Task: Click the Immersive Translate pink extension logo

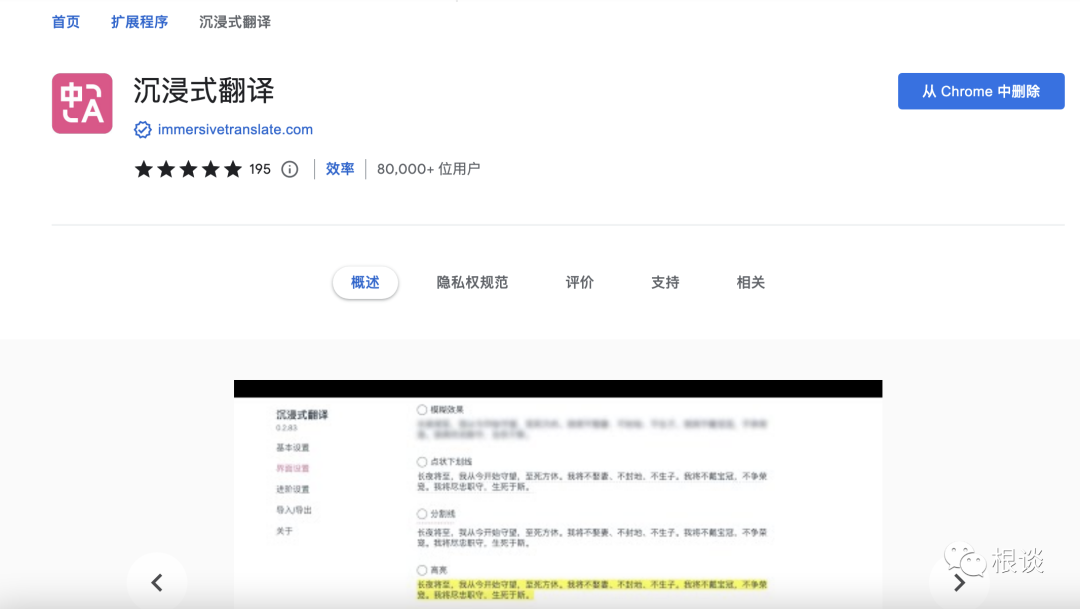Action: pos(82,103)
